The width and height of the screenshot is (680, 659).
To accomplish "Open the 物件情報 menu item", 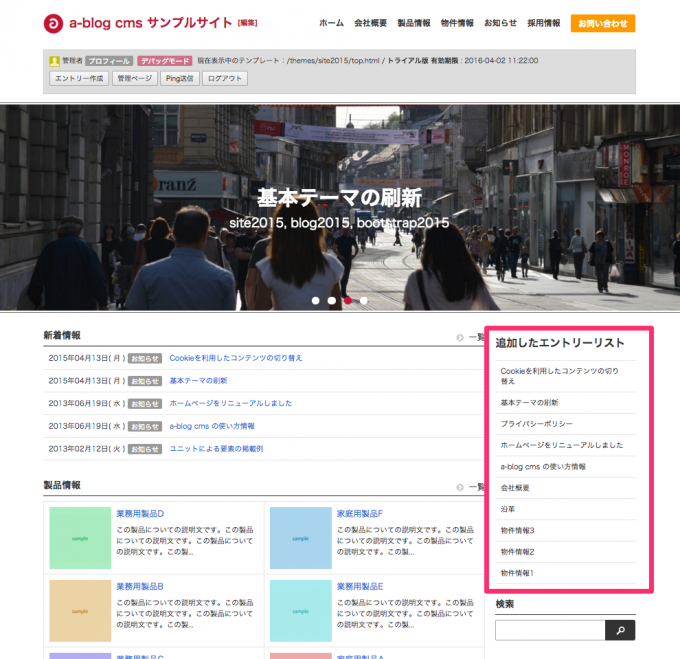I will 457,23.
